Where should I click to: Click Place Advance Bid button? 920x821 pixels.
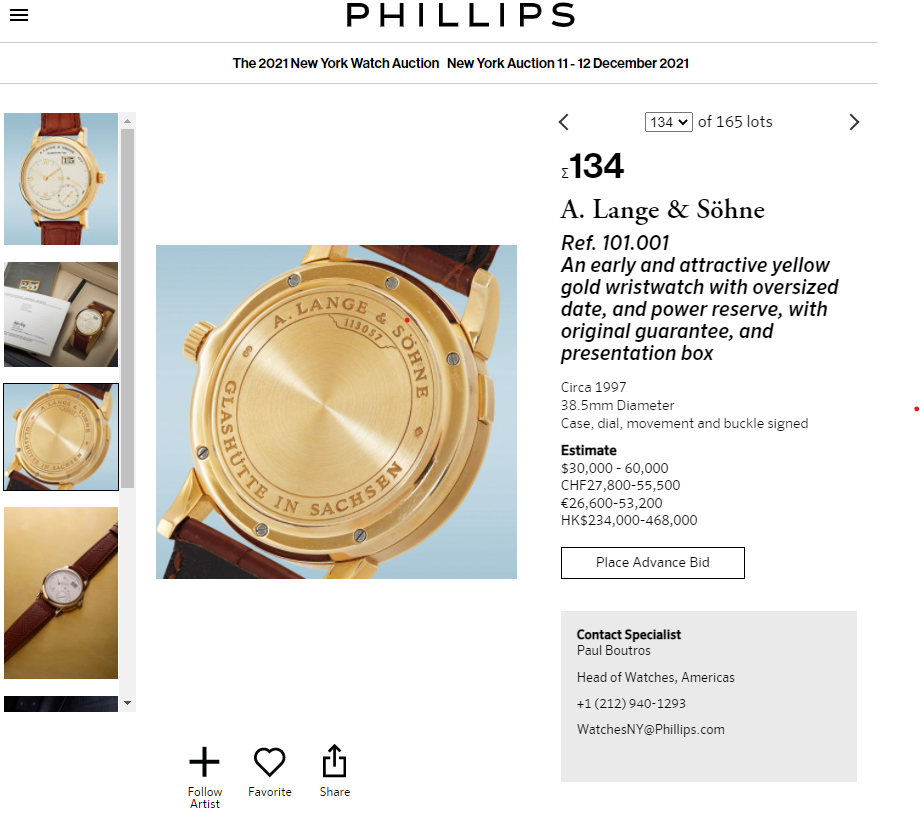[x=652, y=562]
